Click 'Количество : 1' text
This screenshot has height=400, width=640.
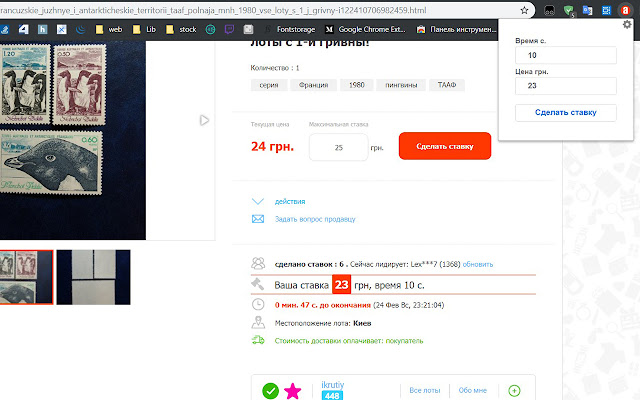click(275, 68)
